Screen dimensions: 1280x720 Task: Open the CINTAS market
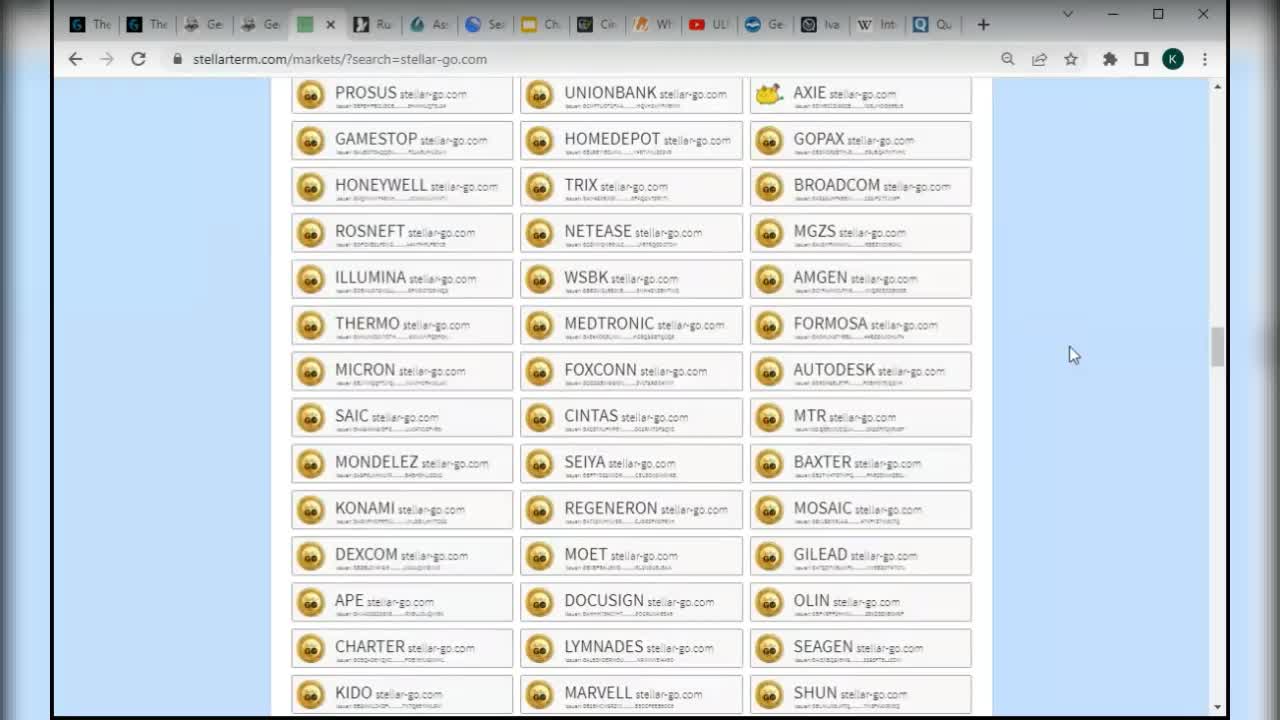[631, 417]
